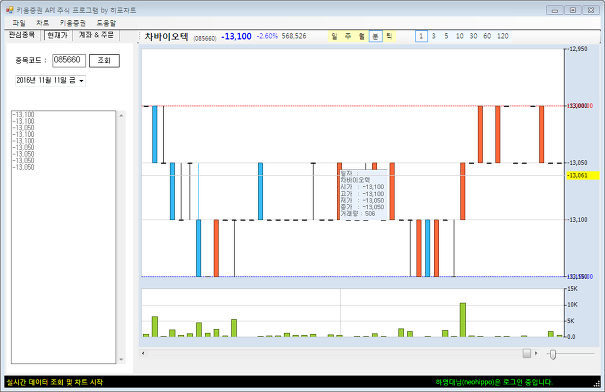Click the 종목코드 input field showing 085660
The width and height of the screenshot is (605, 392).
tap(69, 60)
